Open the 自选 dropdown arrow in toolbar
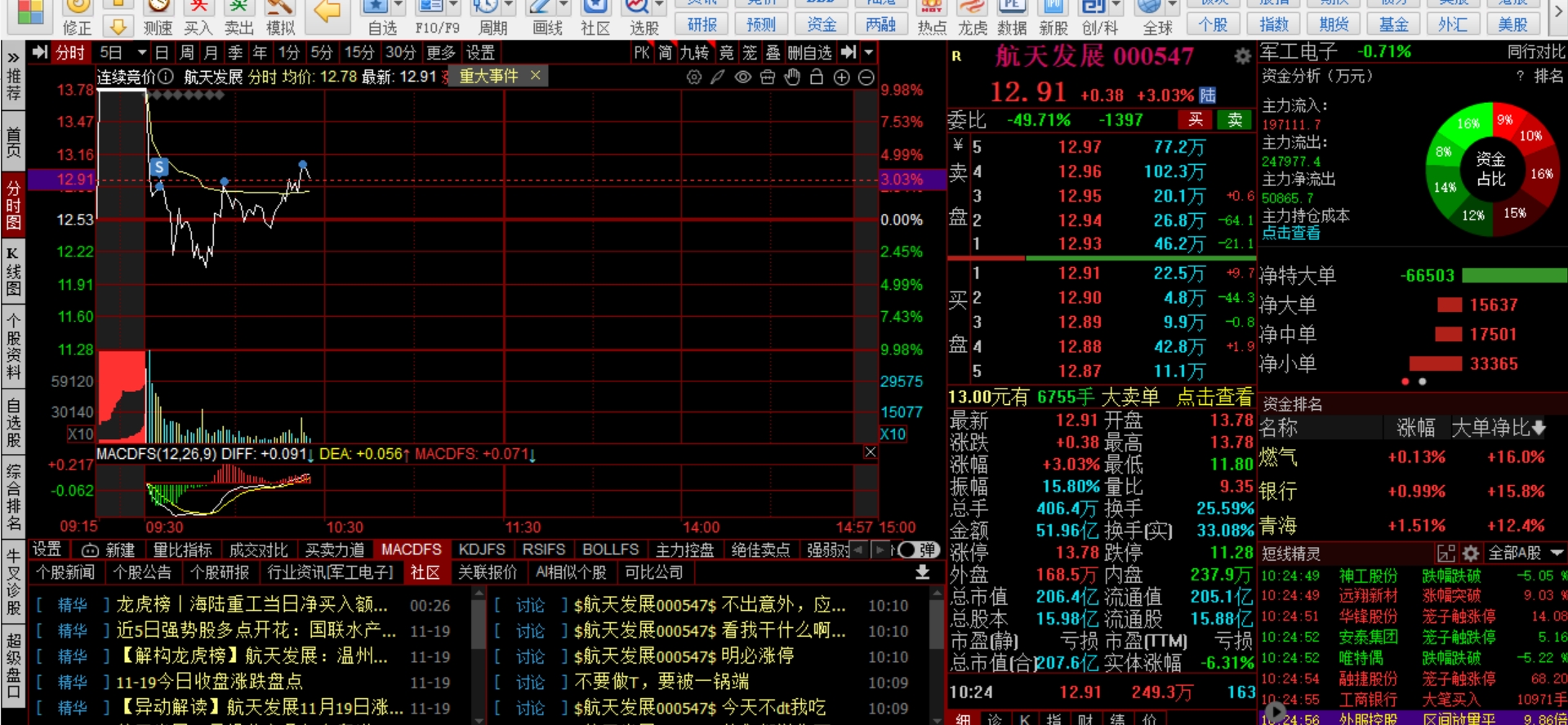The height and width of the screenshot is (725, 1568). pyautogui.click(x=400, y=7)
